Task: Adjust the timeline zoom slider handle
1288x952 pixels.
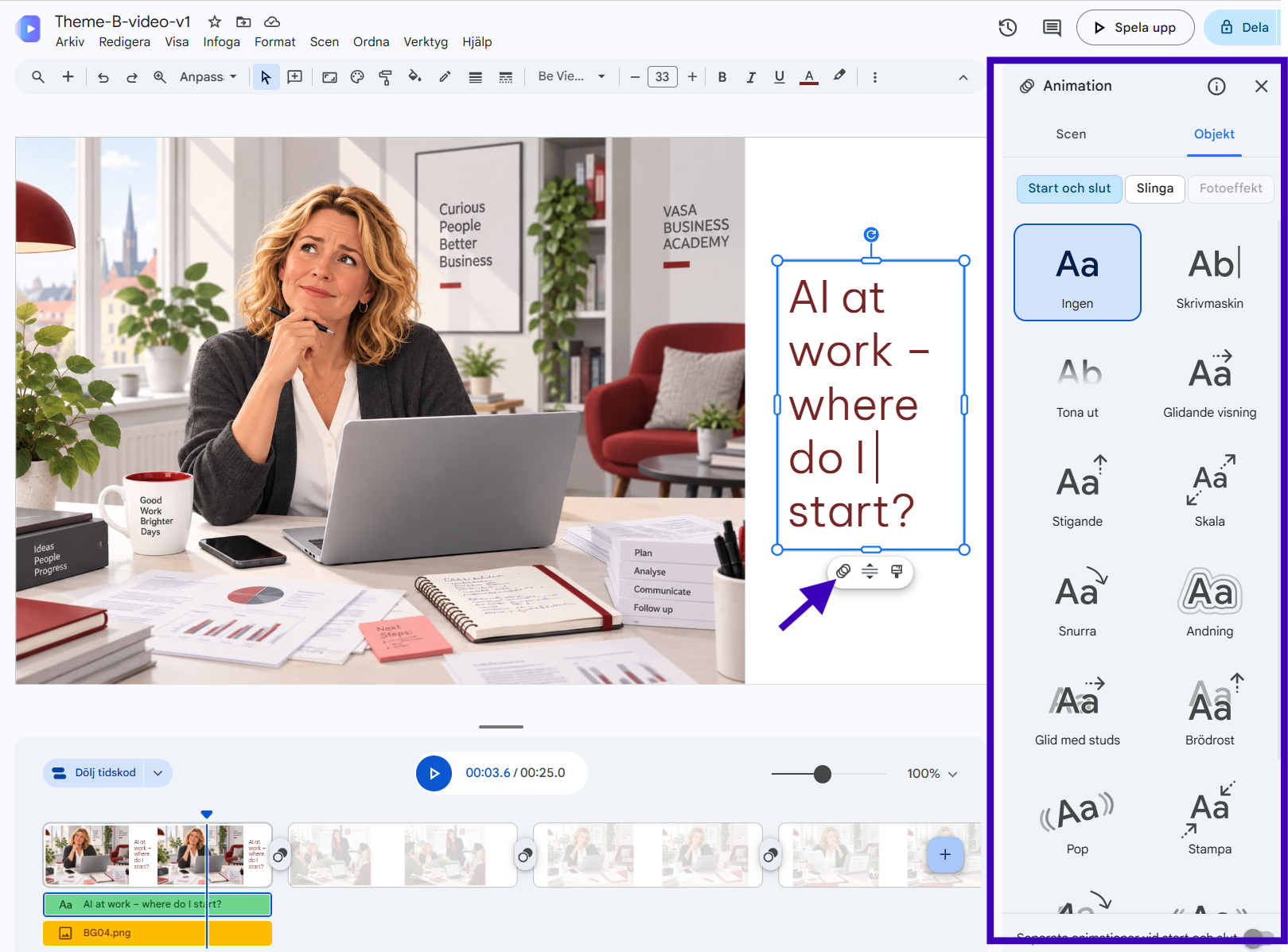Action: (823, 774)
